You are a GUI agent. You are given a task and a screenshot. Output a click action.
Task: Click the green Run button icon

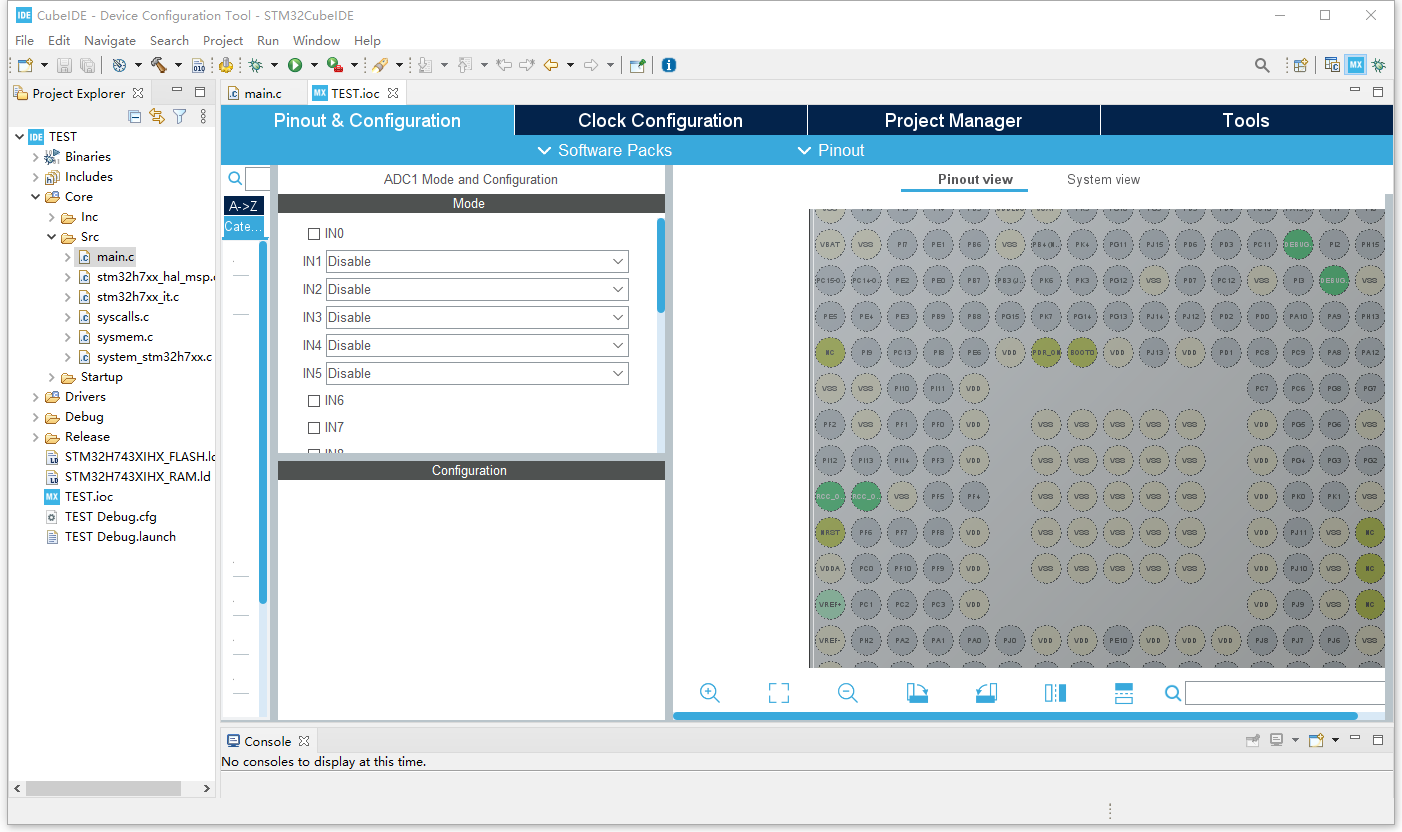tap(295, 65)
